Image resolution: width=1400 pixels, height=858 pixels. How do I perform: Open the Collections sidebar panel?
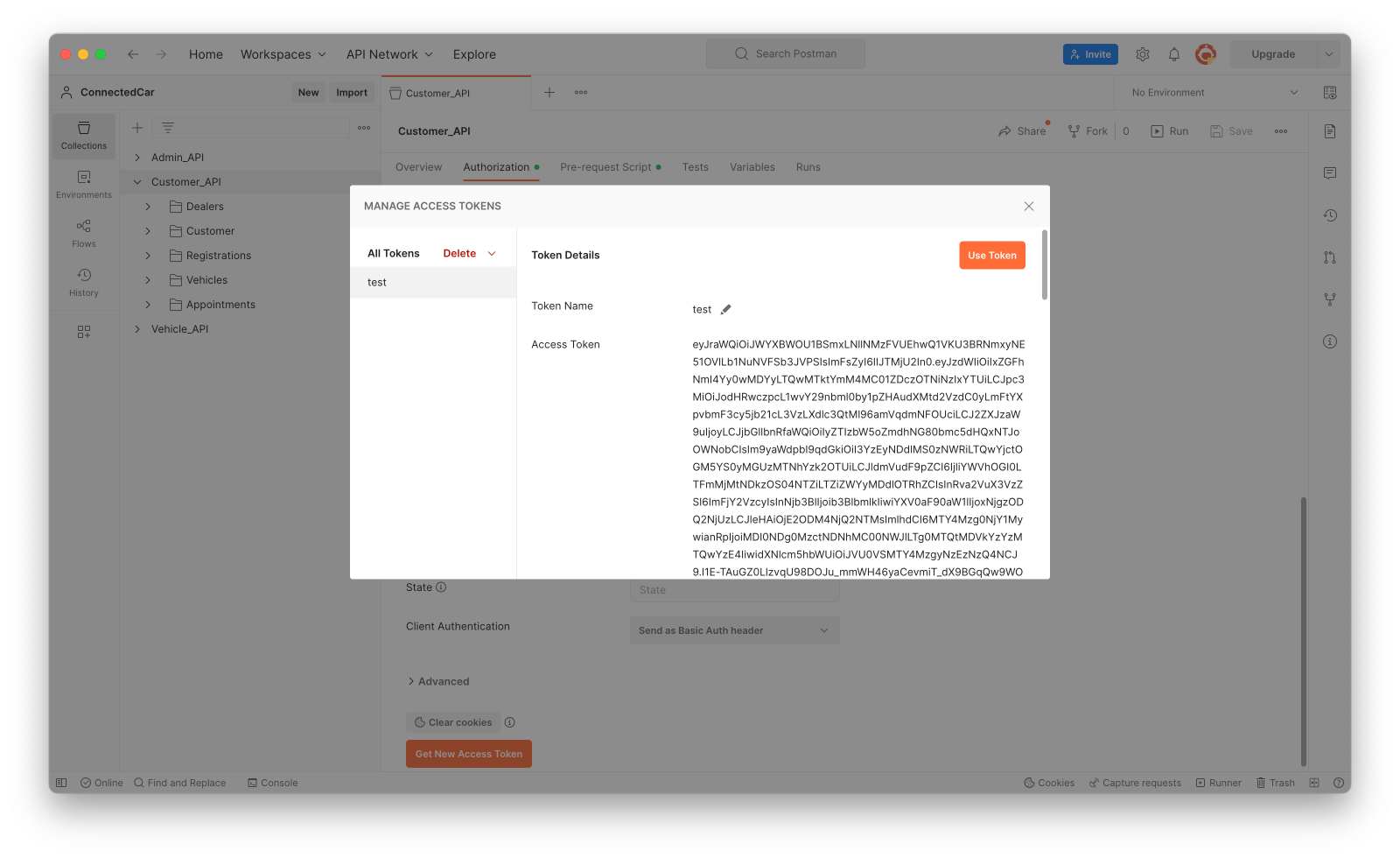84,136
